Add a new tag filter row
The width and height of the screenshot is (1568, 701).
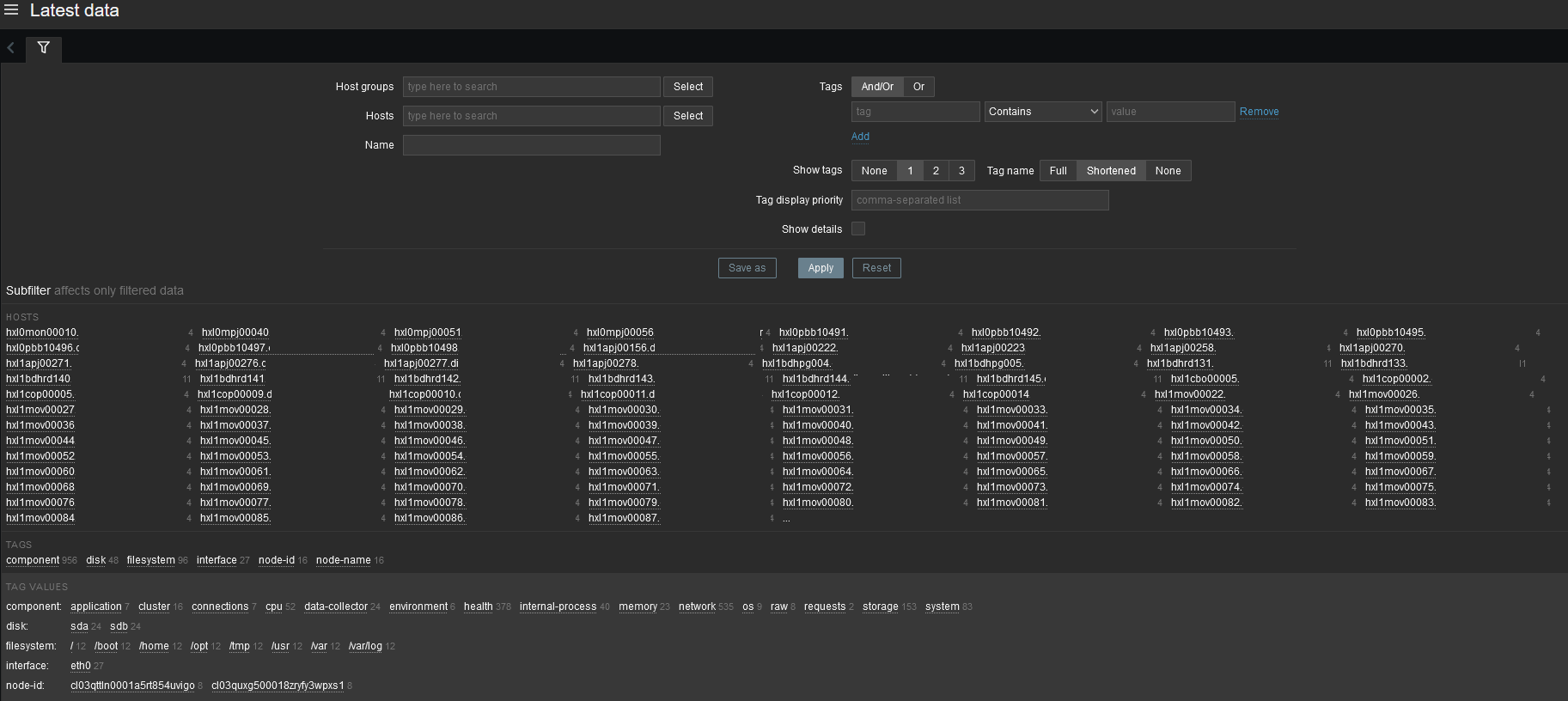pyautogui.click(x=860, y=137)
